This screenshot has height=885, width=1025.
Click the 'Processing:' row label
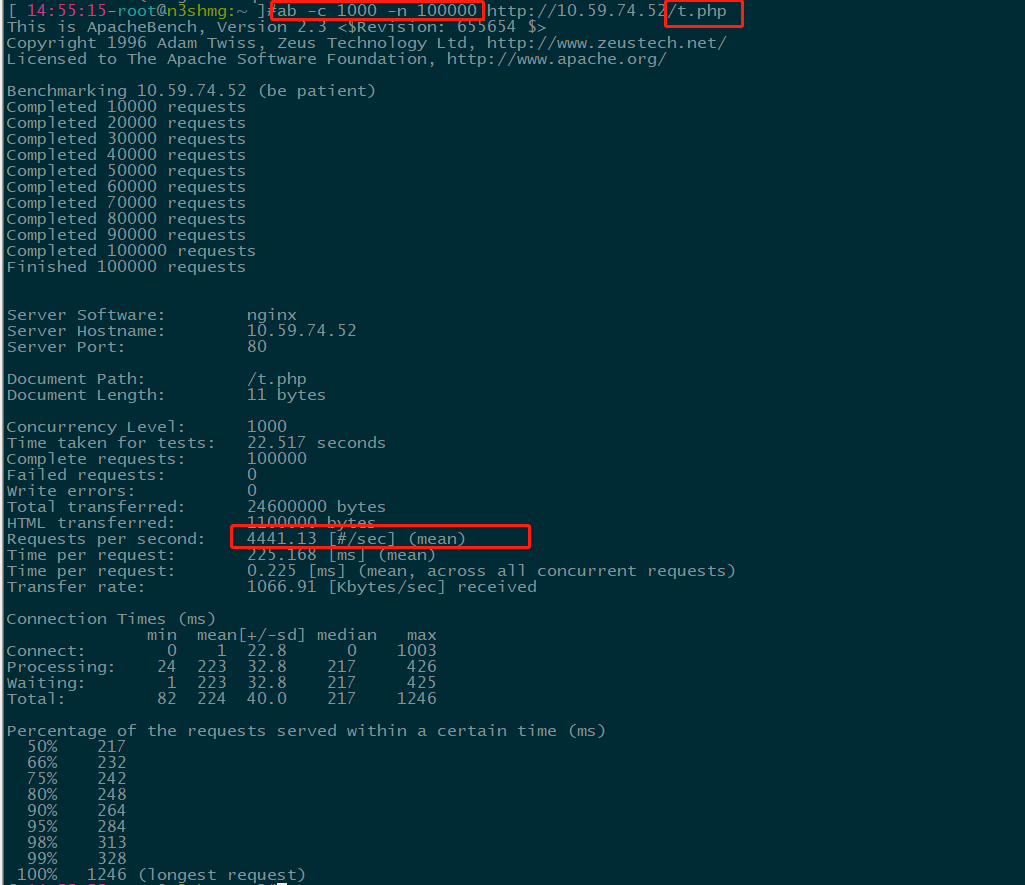61,667
